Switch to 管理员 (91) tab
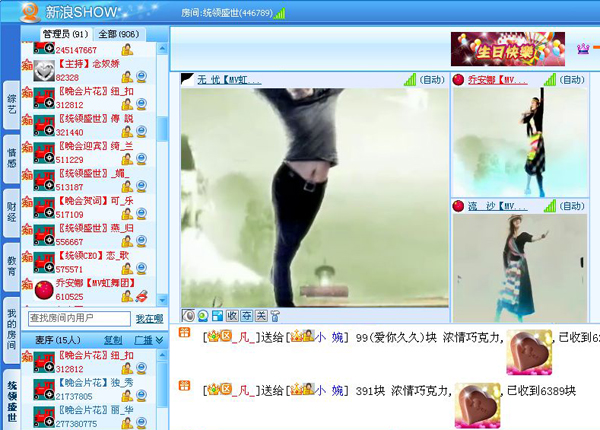600x430 pixels. point(65,34)
